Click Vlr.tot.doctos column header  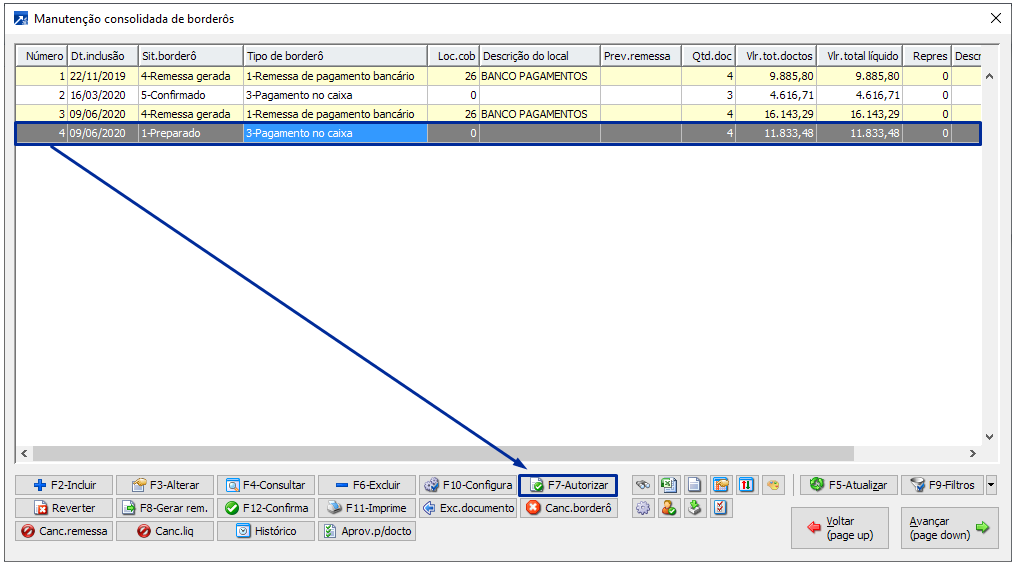click(x=776, y=56)
